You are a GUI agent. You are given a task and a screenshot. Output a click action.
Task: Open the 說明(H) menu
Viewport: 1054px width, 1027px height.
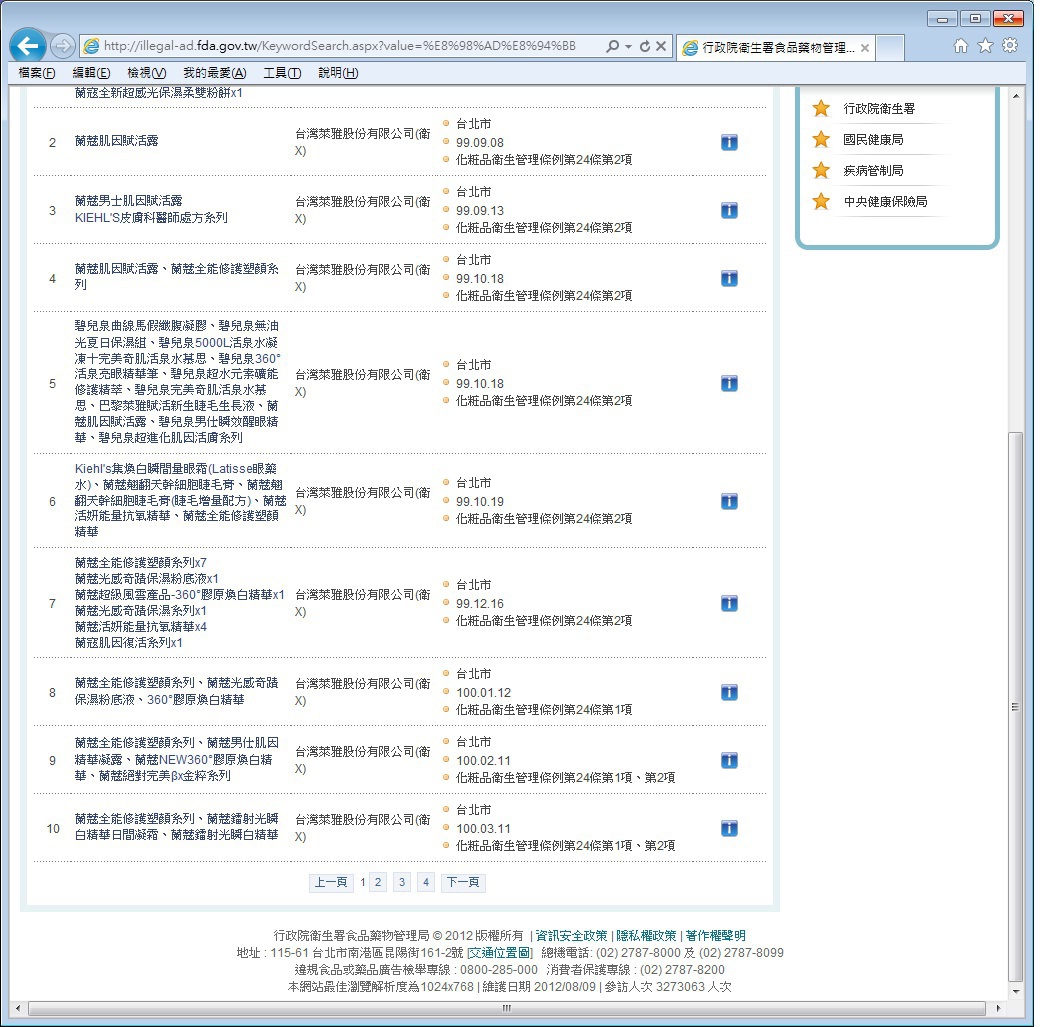[338, 73]
